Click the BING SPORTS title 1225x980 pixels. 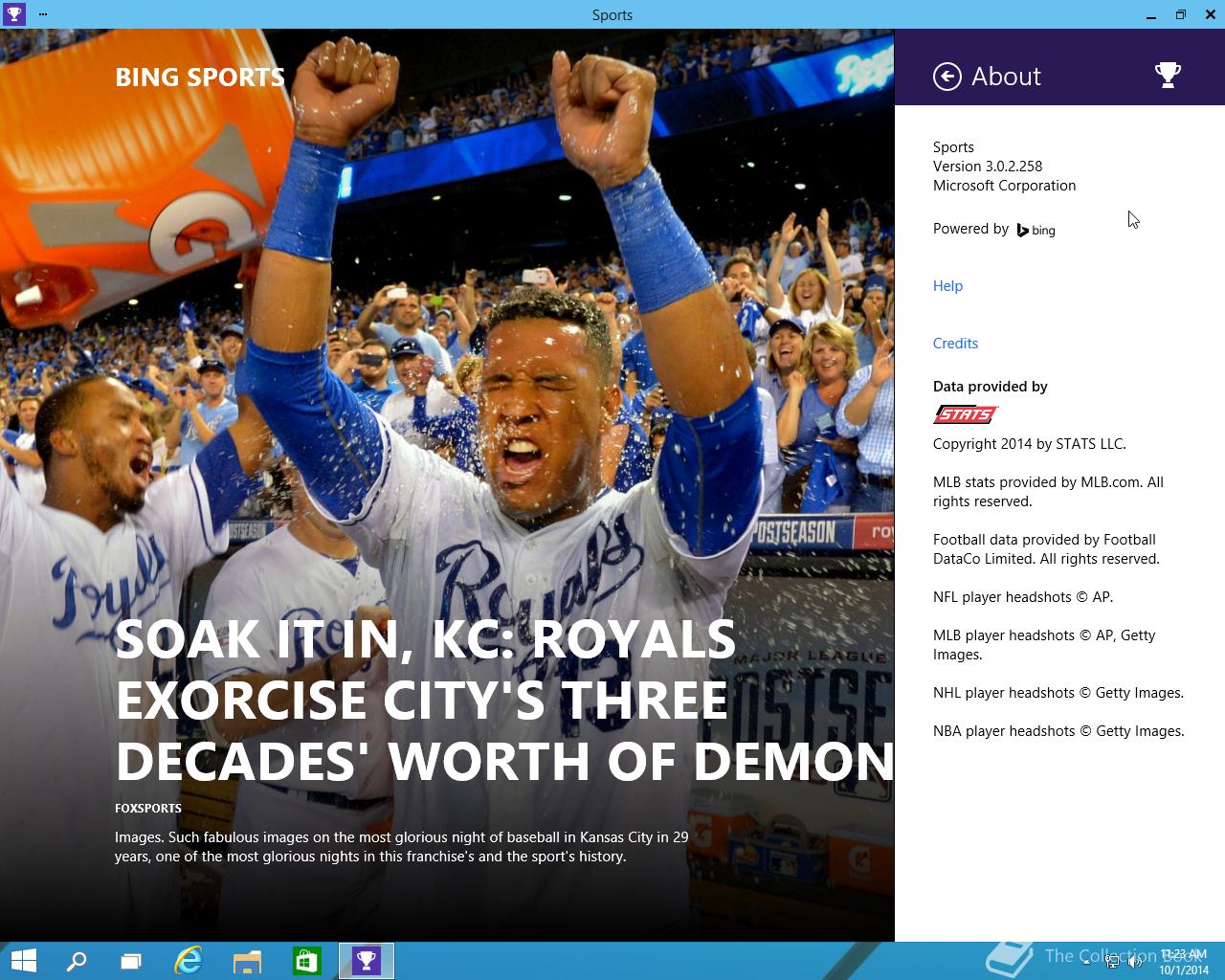[x=199, y=78]
